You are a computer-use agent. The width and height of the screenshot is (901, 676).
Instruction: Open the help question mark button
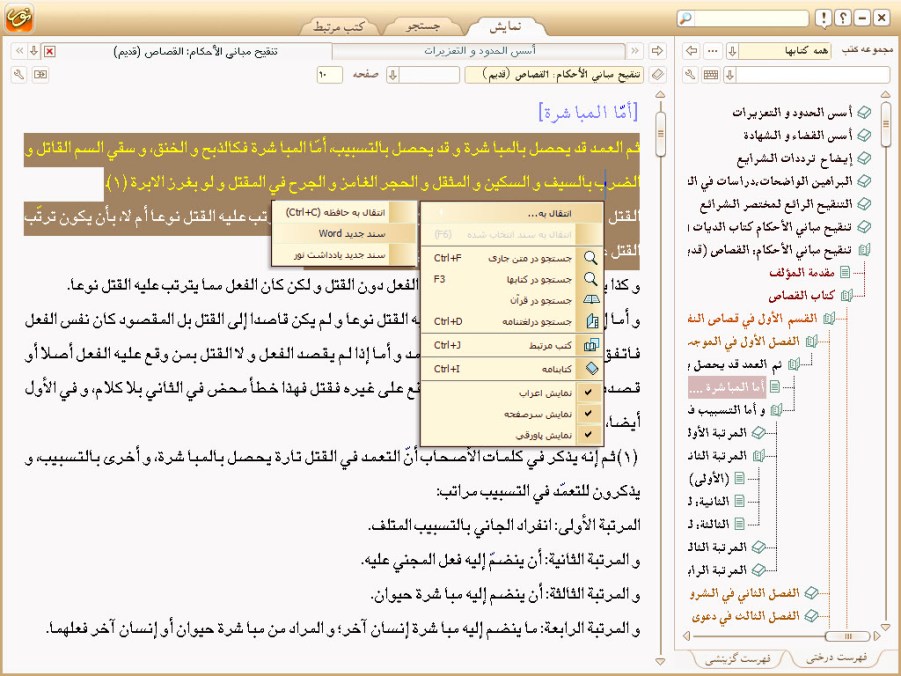(842, 19)
